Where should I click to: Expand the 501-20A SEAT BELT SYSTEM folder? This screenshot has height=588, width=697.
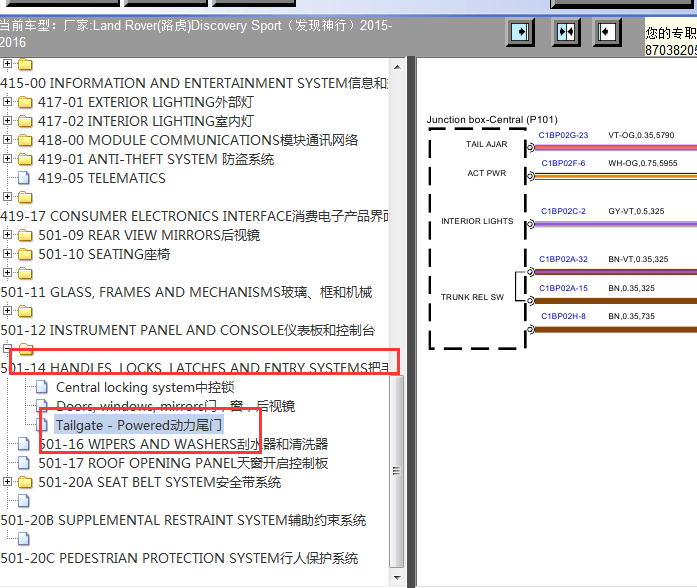7,482
